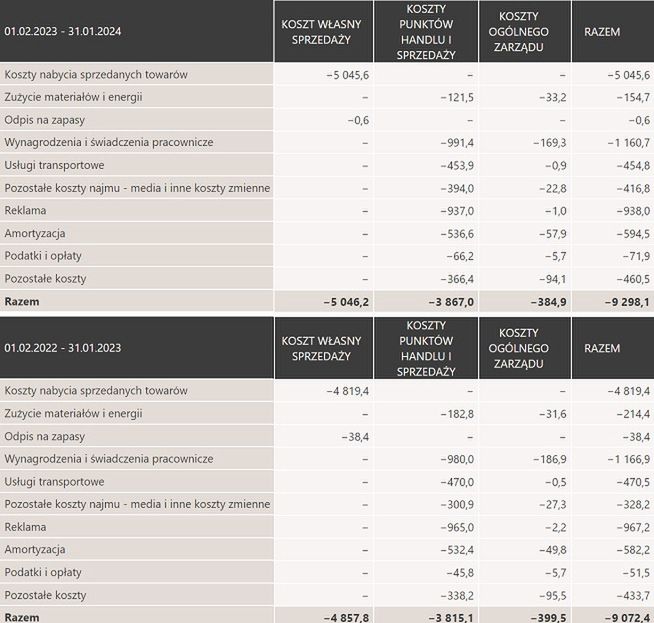Click the grand total −9 298,1
654x623 pixels.
pos(625,301)
